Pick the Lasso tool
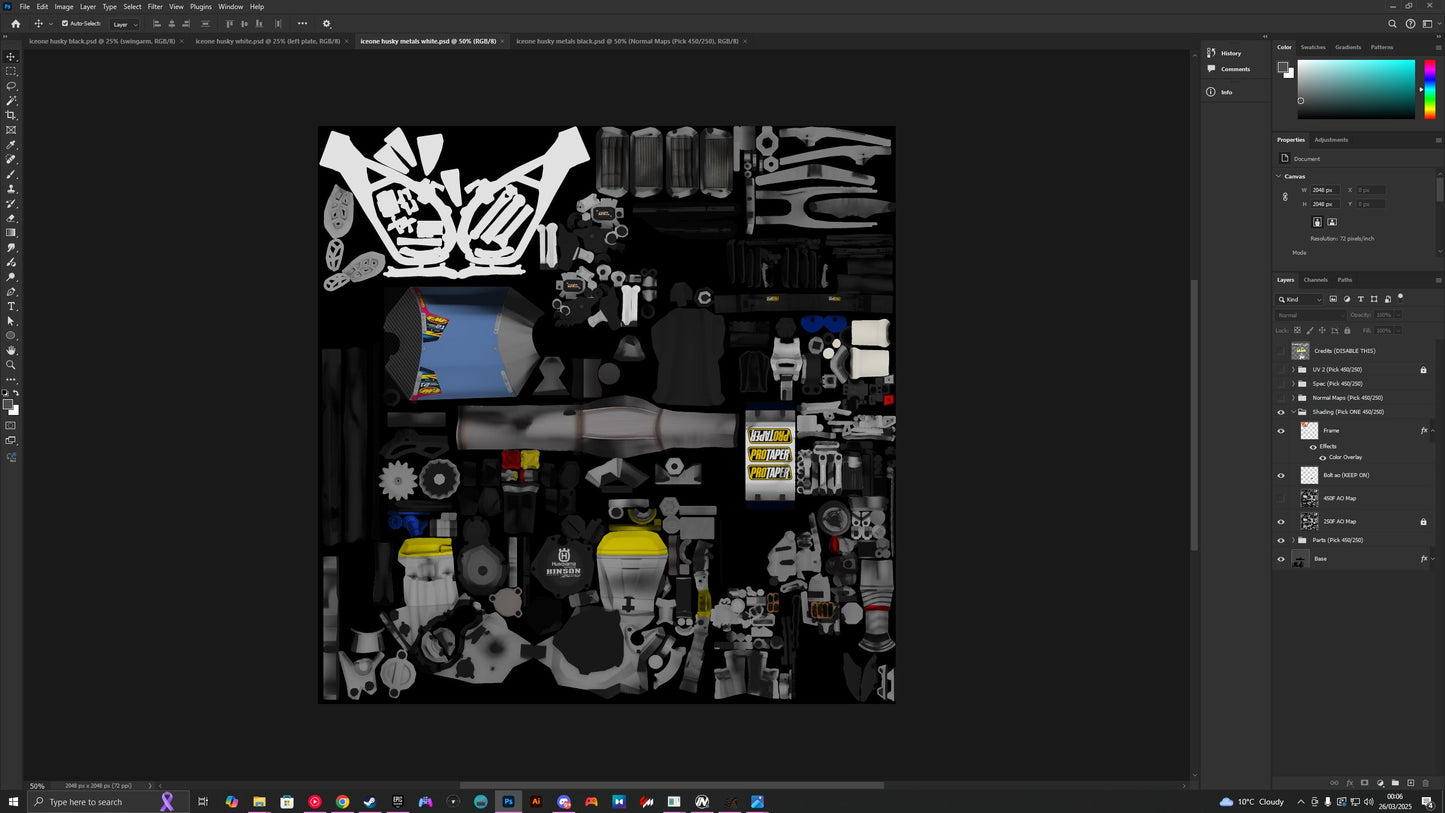This screenshot has height=813, width=1445. tap(11, 86)
